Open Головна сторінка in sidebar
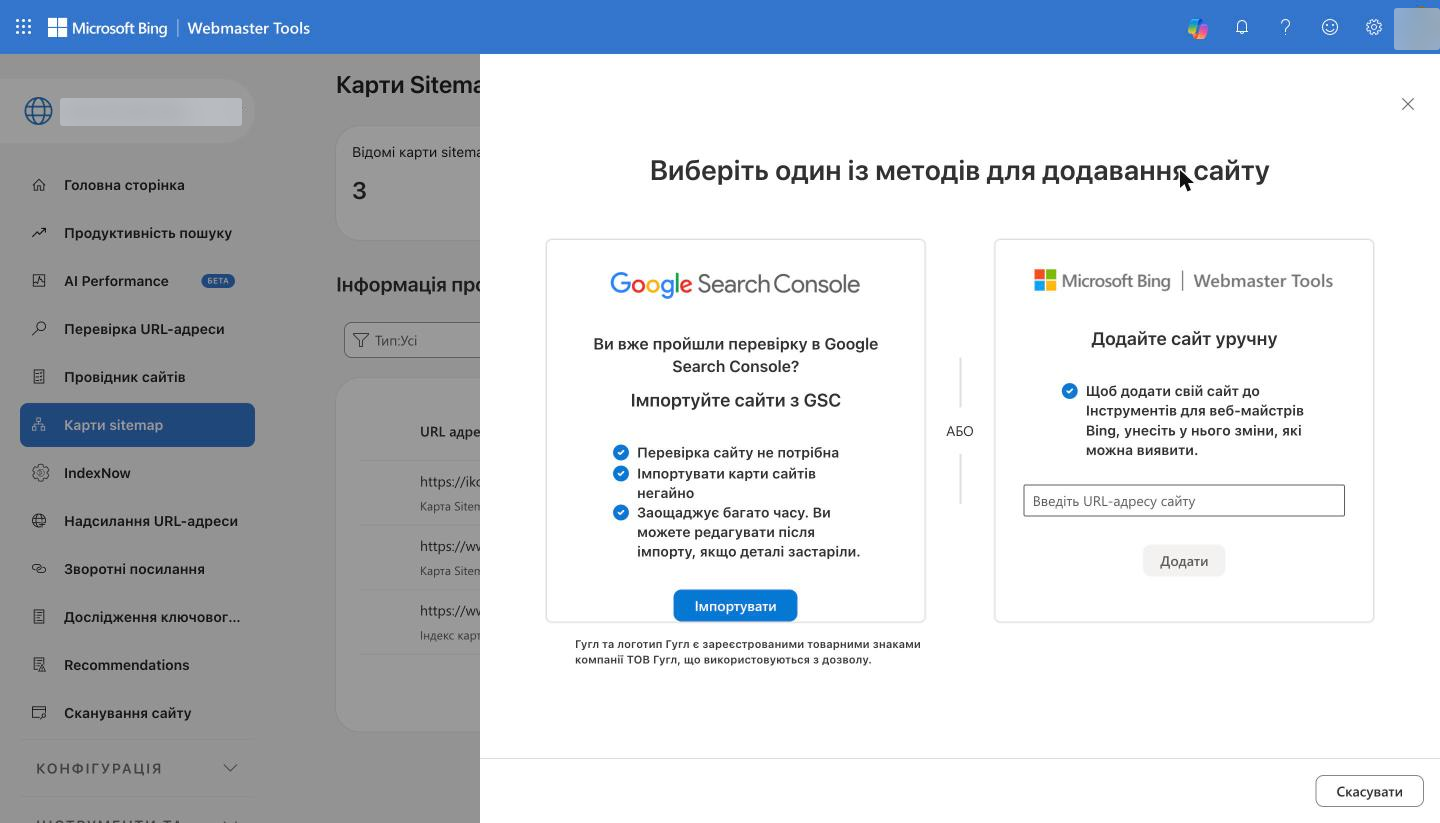 (x=137, y=185)
